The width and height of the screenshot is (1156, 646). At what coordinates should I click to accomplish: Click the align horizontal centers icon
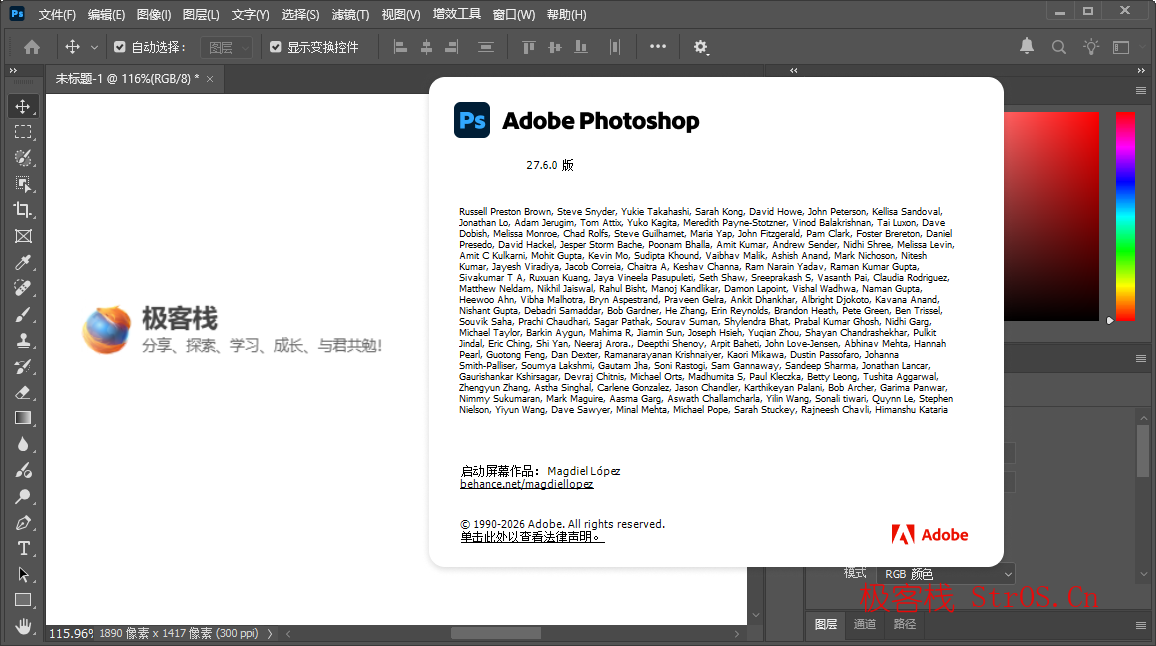(426, 47)
